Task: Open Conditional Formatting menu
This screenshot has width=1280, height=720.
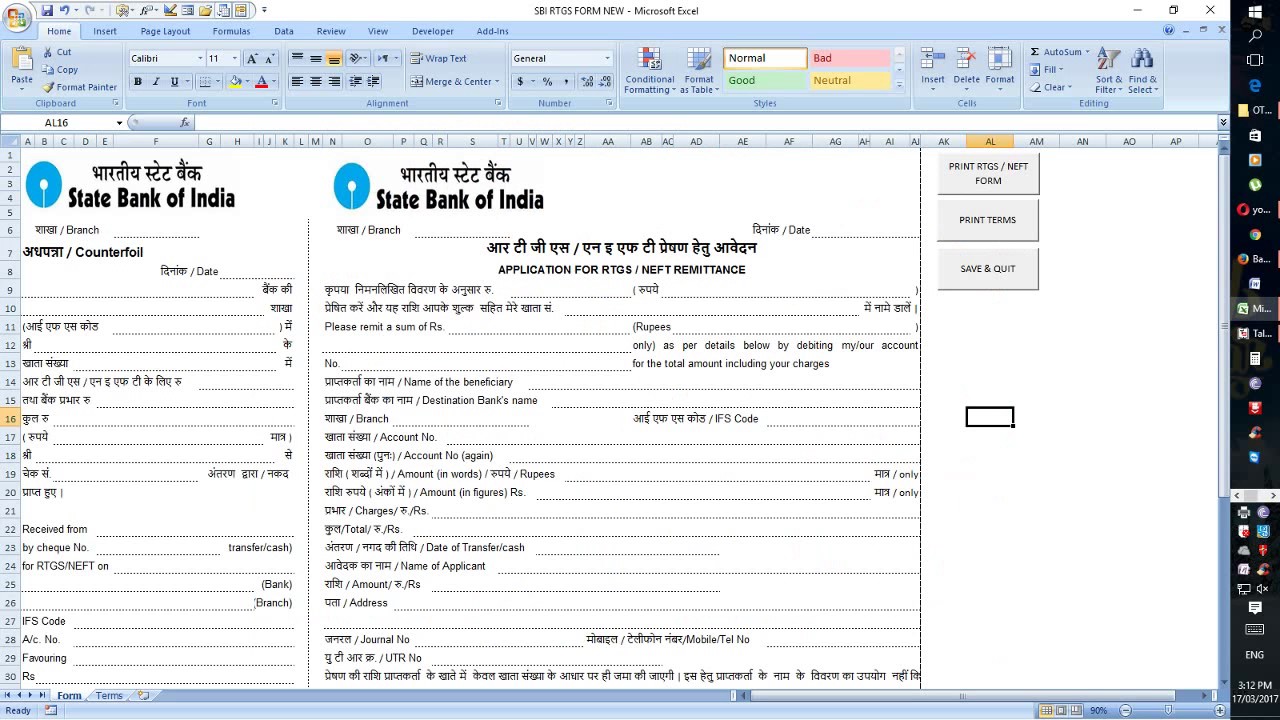Action: [650, 71]
